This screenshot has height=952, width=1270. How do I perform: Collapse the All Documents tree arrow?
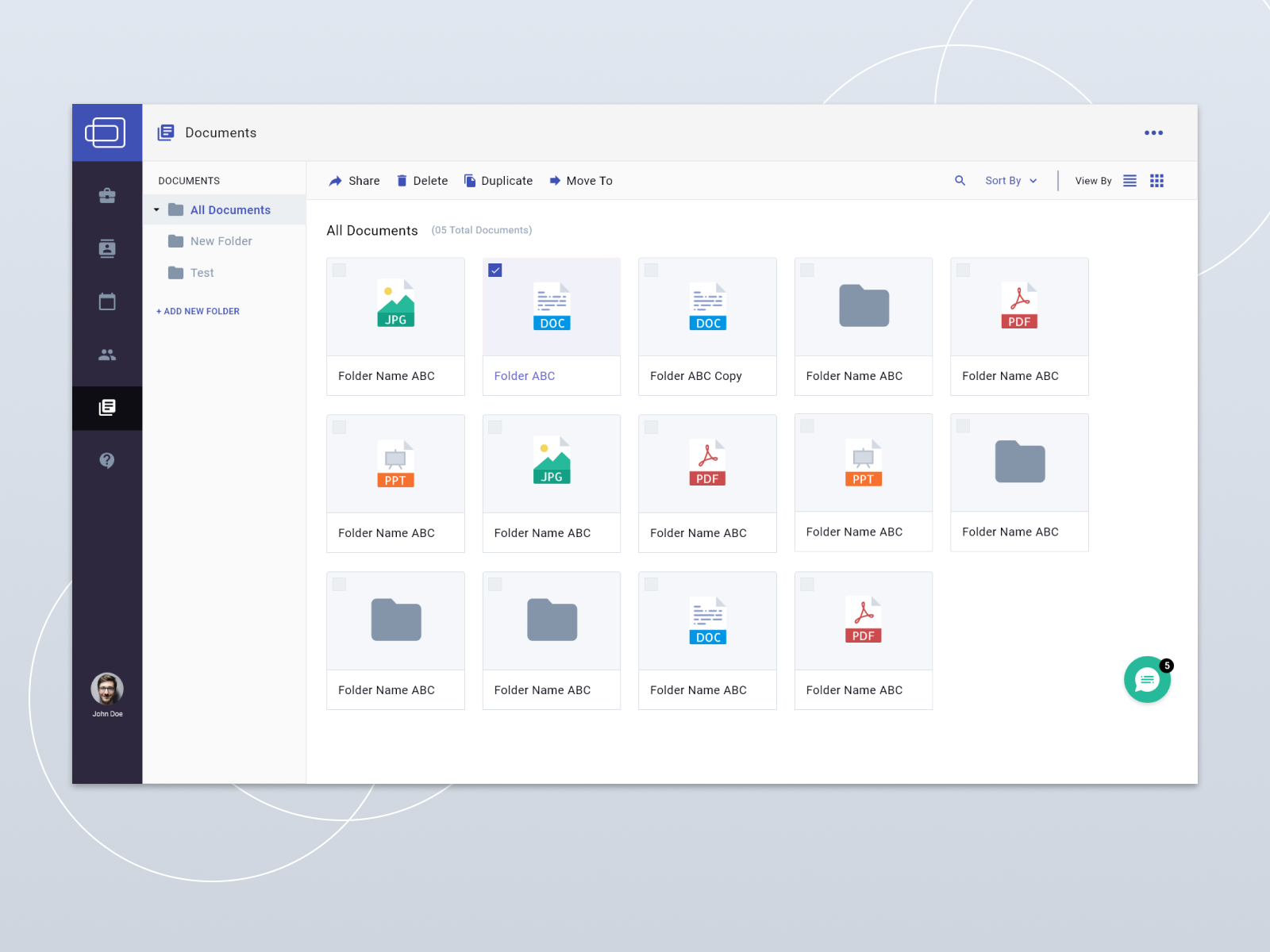click(x=156, y=210)
